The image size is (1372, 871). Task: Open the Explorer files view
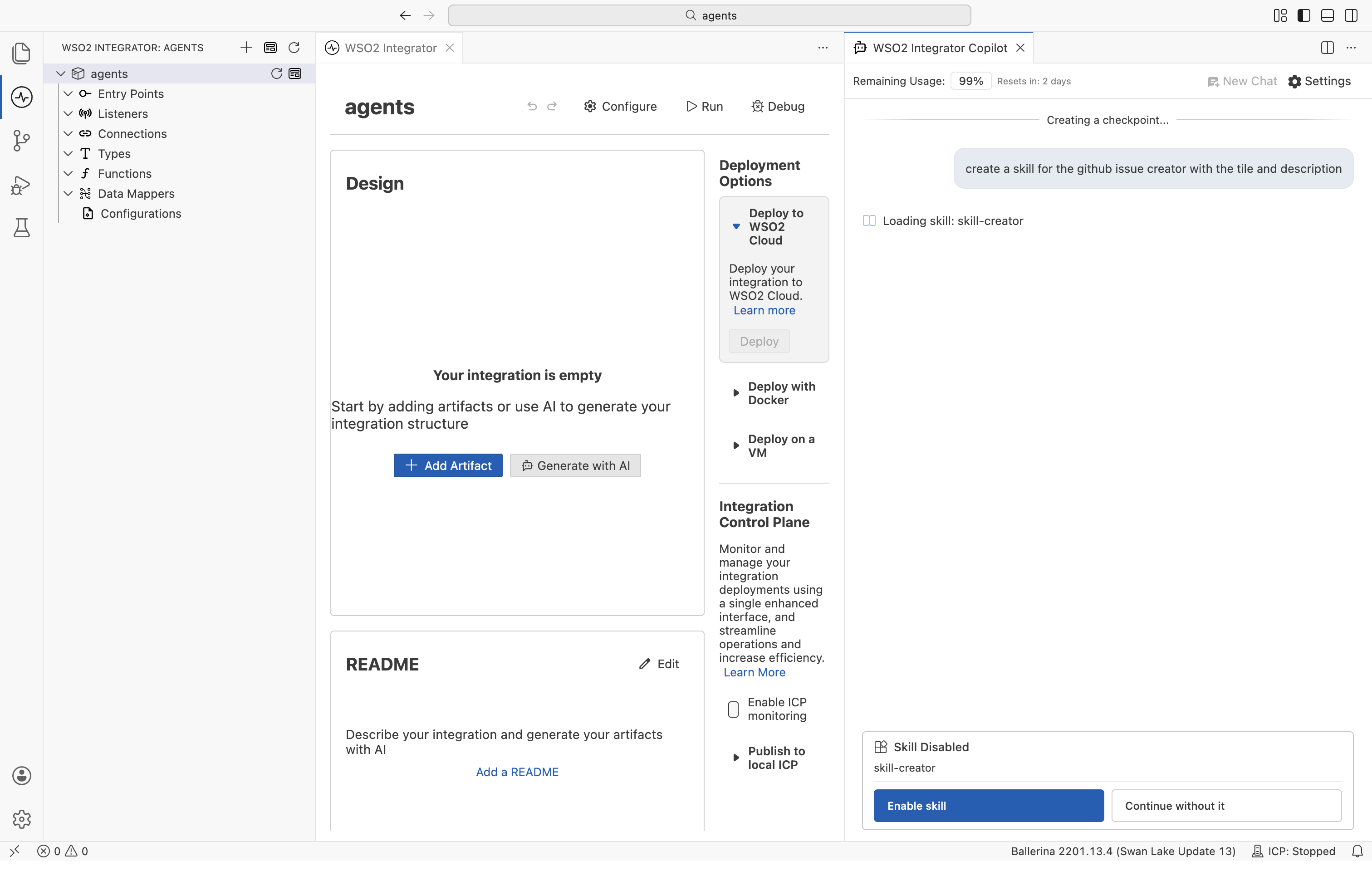(x=21, y=53)
